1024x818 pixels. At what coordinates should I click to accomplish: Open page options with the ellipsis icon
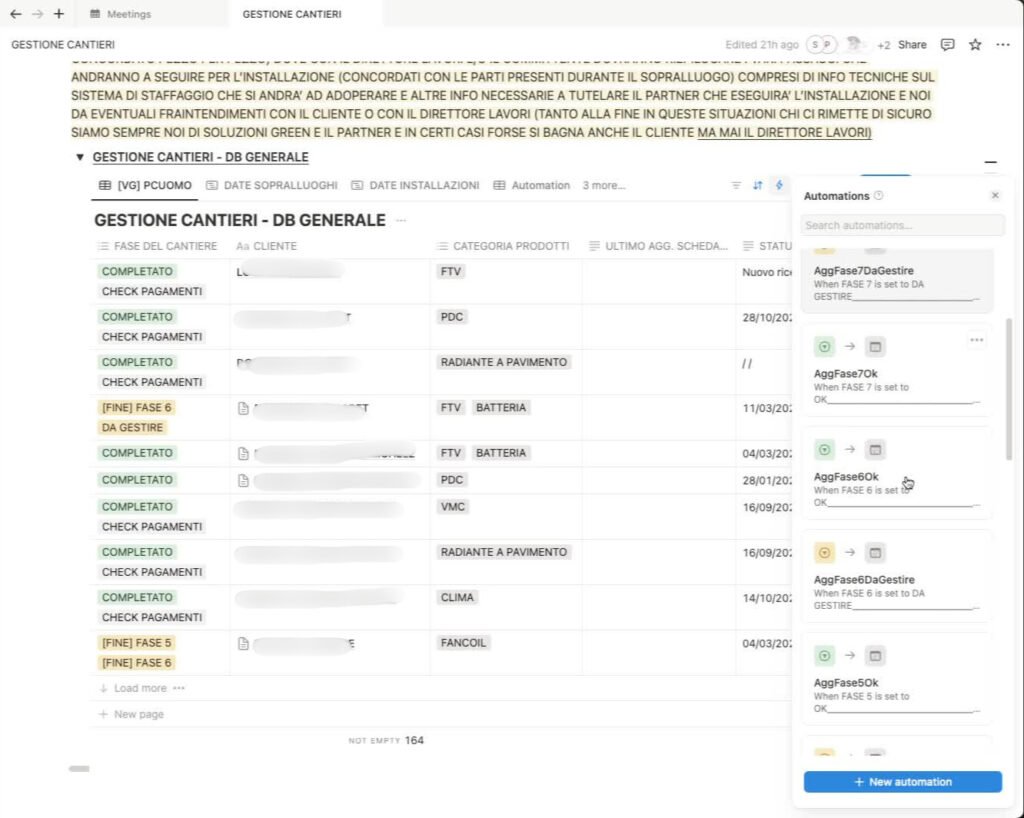(1001, 45)
